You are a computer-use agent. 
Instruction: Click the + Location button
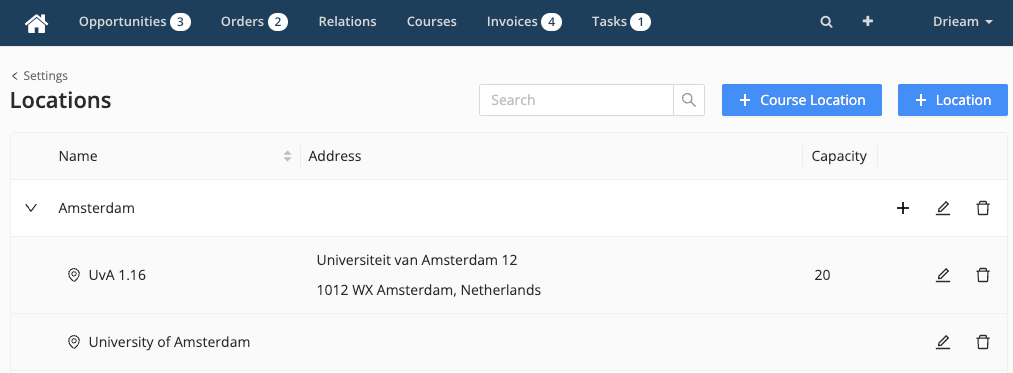click(x=953, y=100)
